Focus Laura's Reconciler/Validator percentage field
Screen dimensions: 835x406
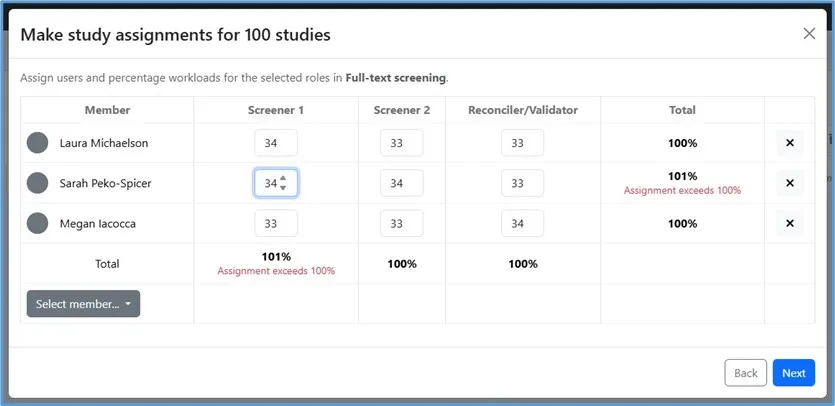522,143
